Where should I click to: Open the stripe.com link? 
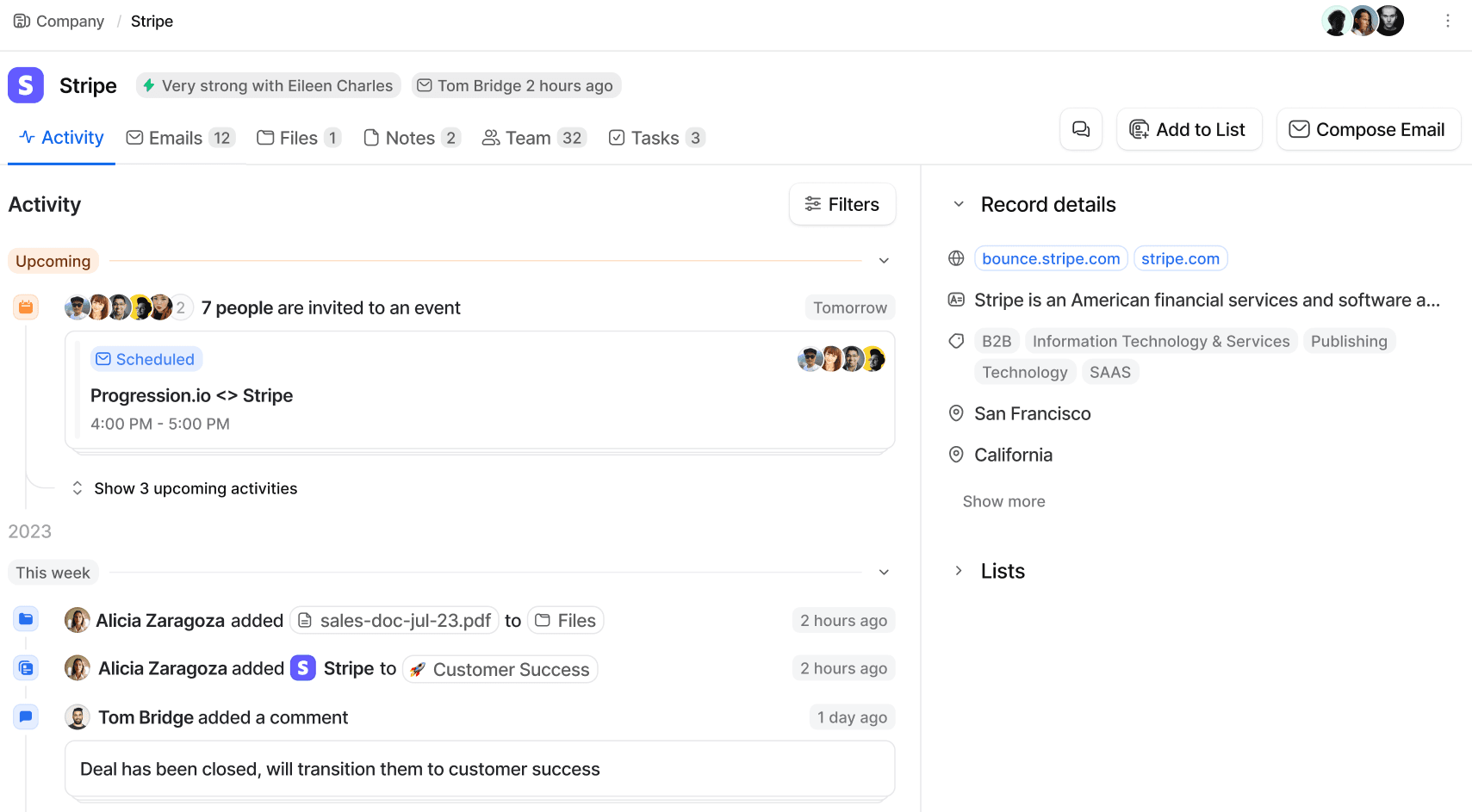[x=1180, y=257]
